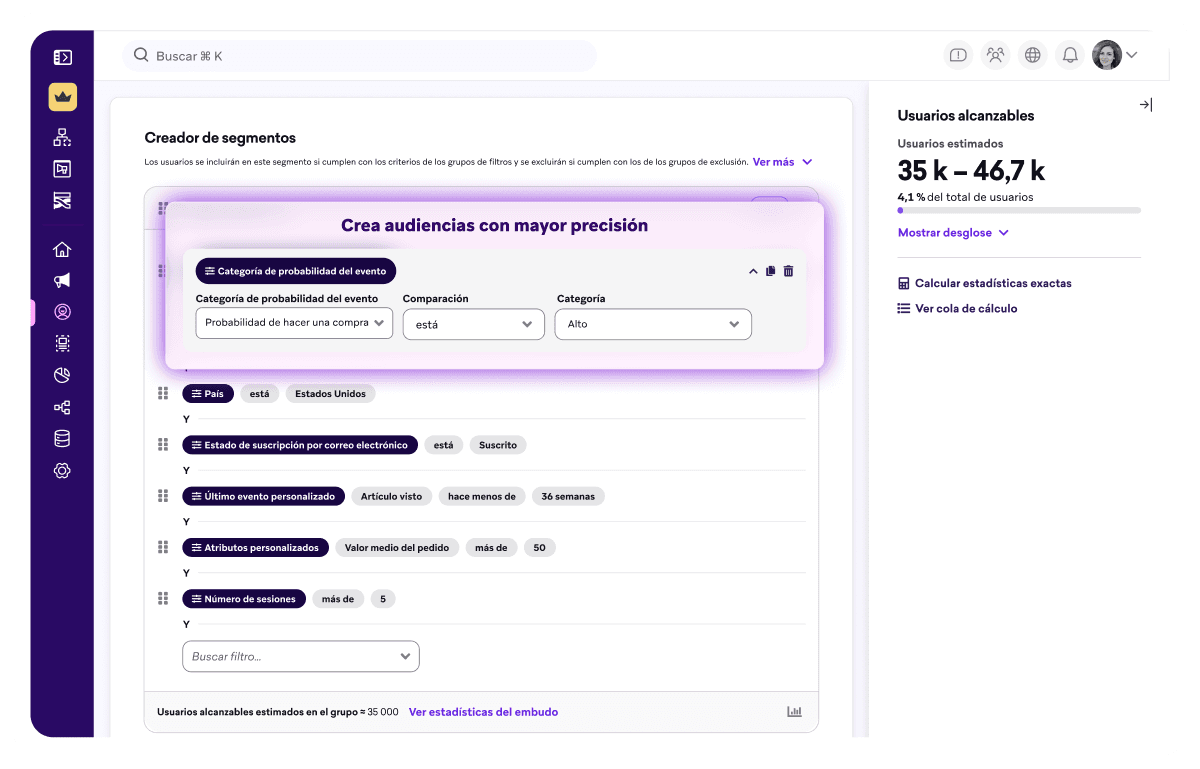Click drag handle of Último evento personalizado row
Viewport: 1200px width, 769px height.
tap(163, 496)
